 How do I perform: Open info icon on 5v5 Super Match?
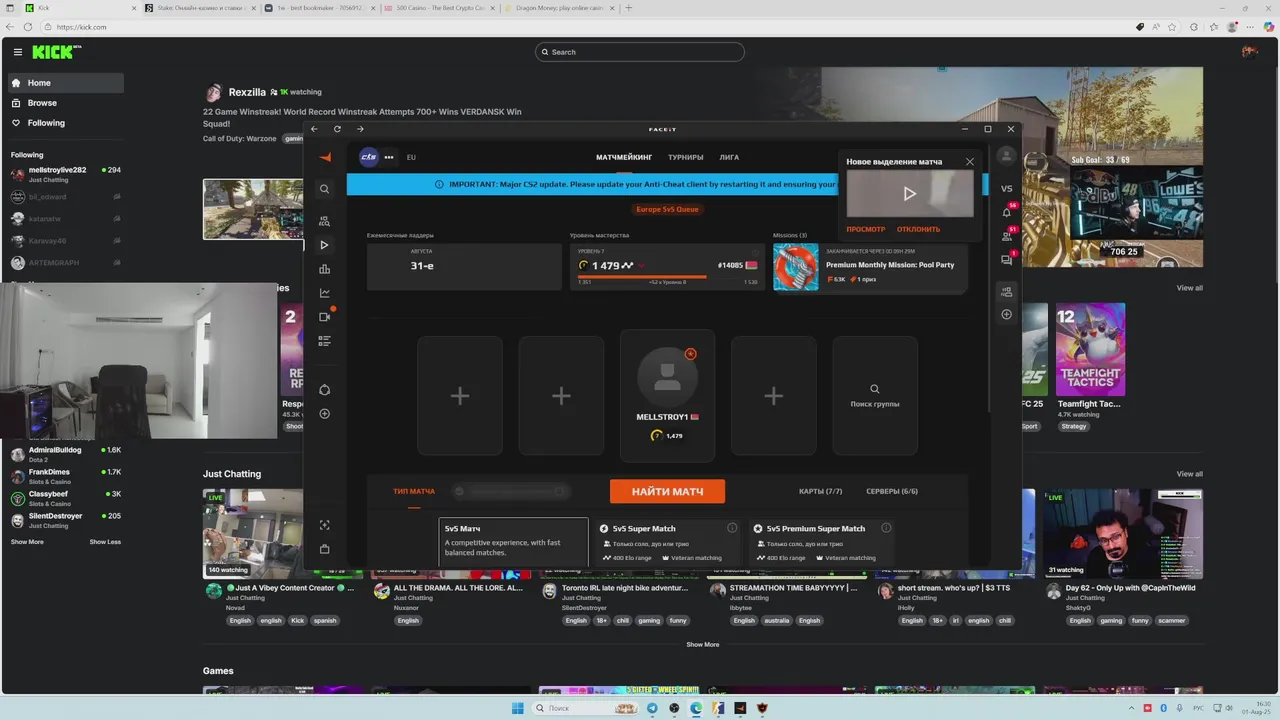[732, 528]
